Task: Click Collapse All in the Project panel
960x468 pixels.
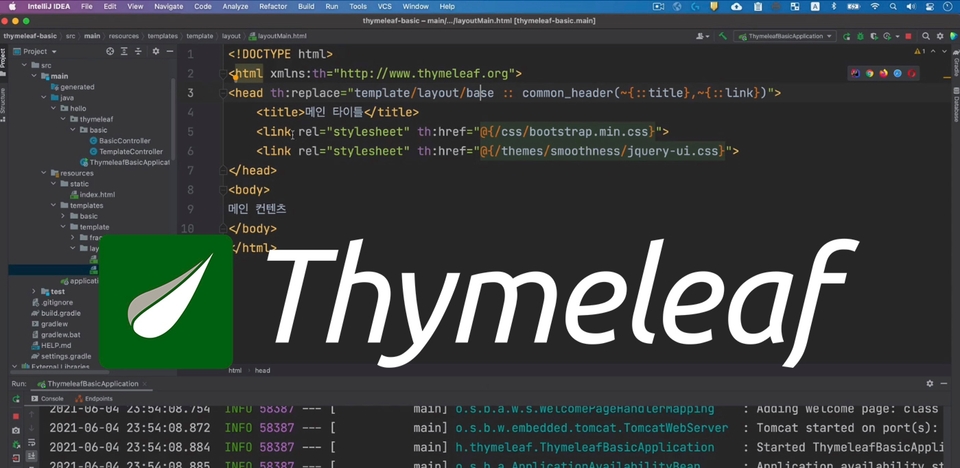Action: (x=138, y=51)
